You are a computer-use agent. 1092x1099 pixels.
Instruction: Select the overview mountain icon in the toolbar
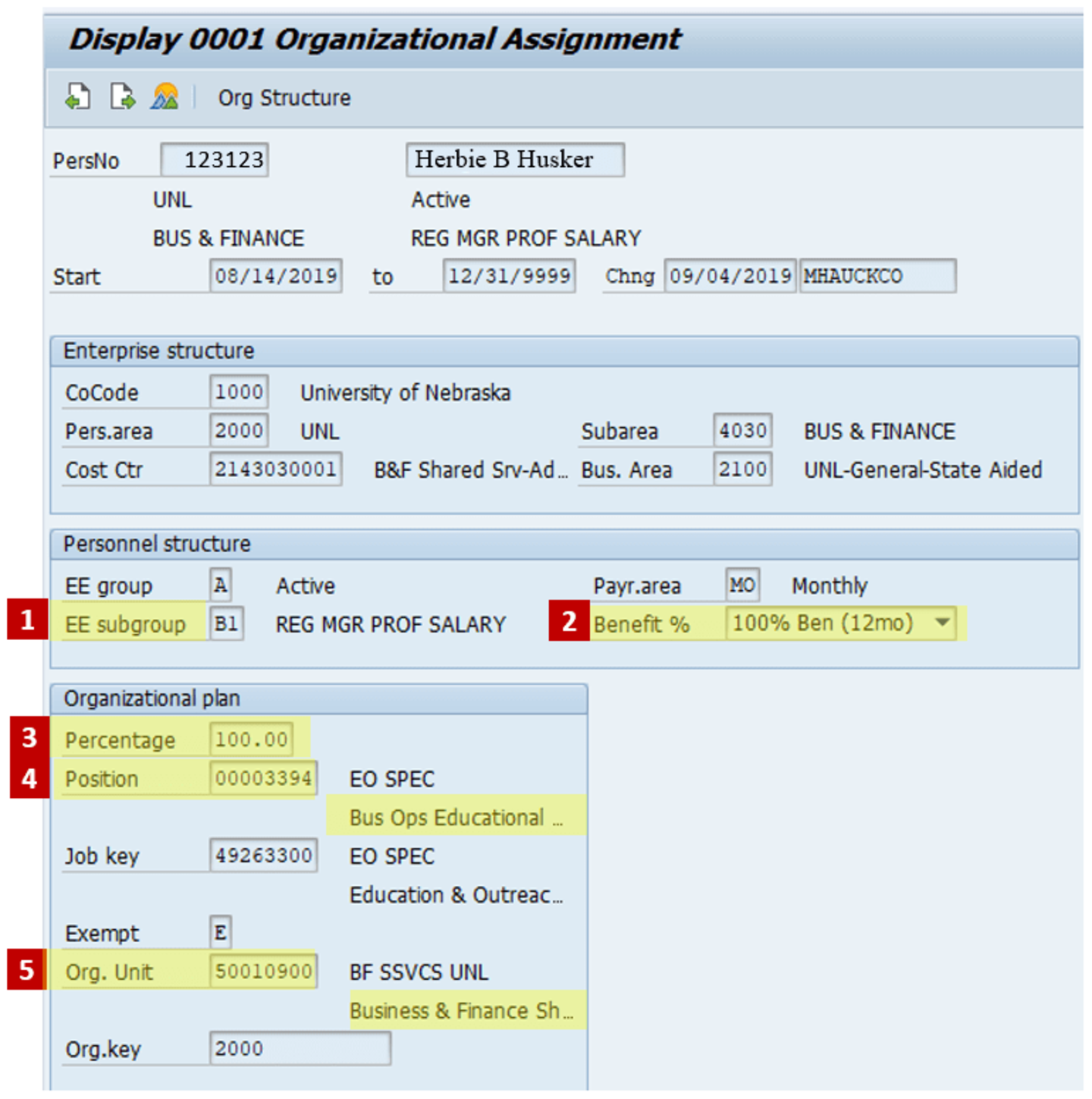pyautogui.click(x=166, y=97)
